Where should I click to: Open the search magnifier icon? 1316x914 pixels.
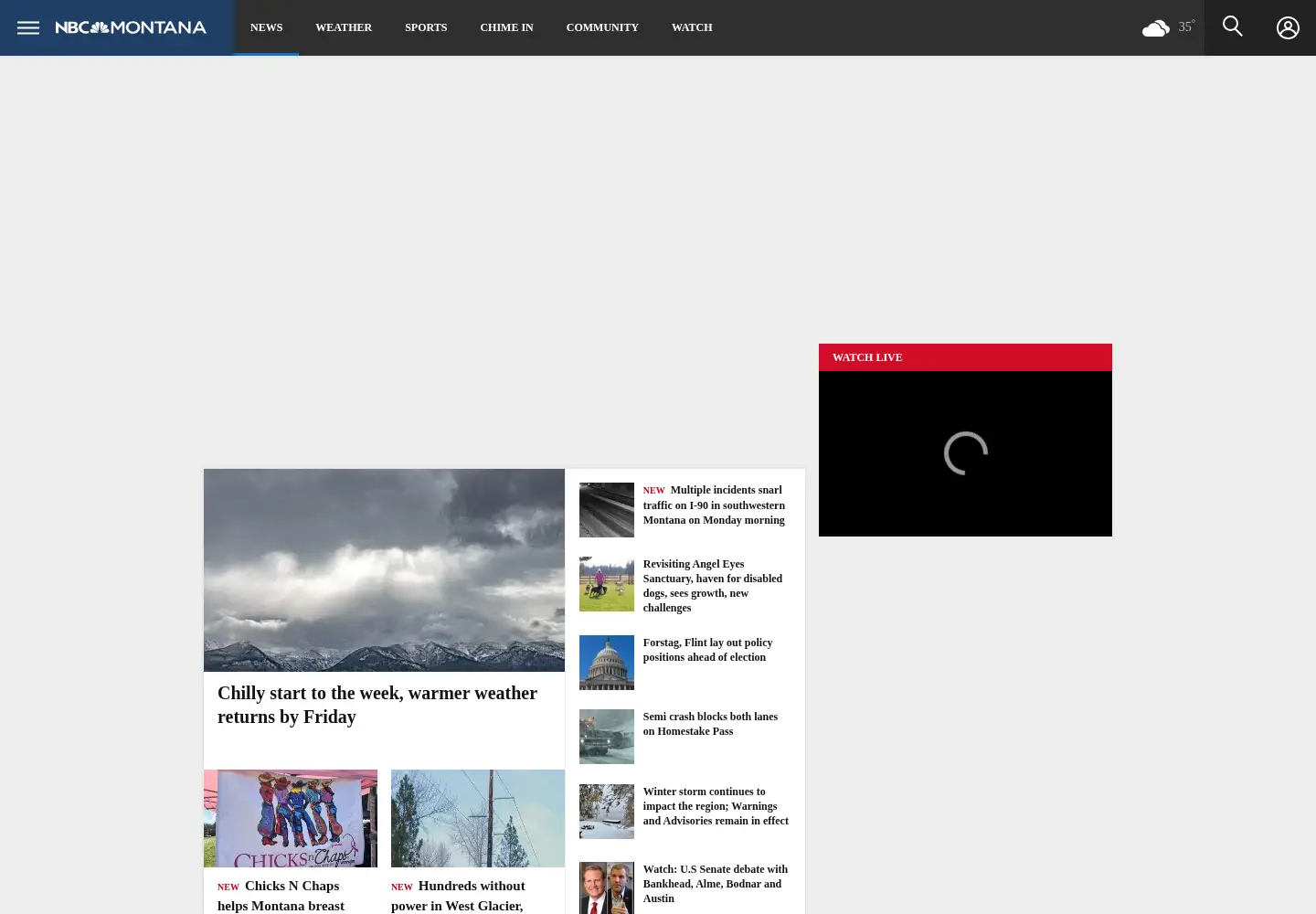pyautogui.click(x=1232, y=27)
